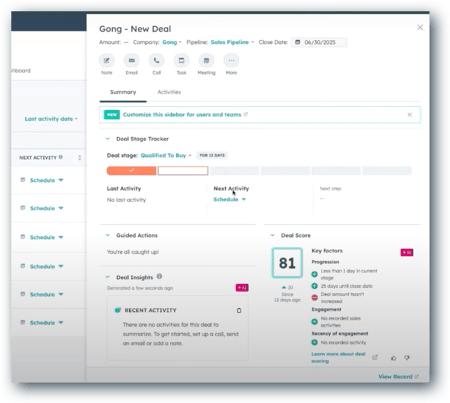Image resolution: width=450 pixels, height=403 pixels.
Task: Click the info icon next to NEXT ACTIVITY header
Action: [x=61, y=157]
